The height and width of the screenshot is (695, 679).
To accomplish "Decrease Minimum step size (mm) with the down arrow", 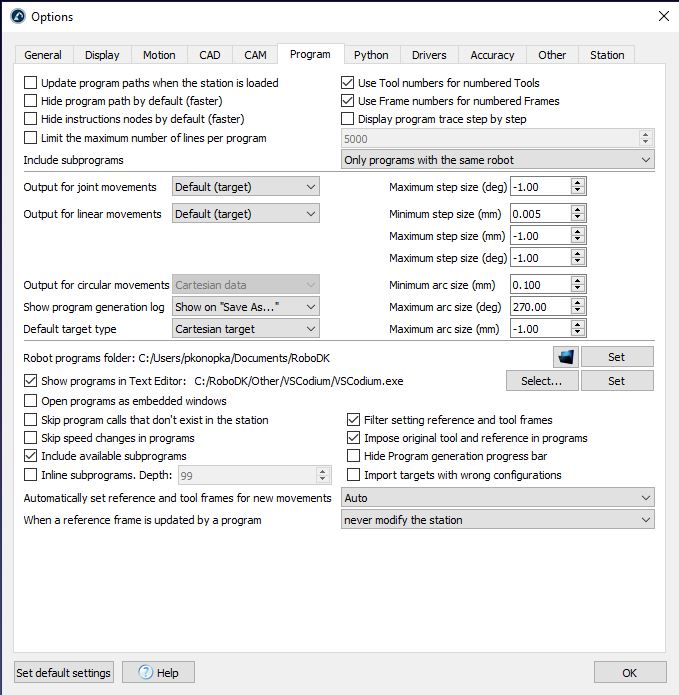I will pos(577,218).
